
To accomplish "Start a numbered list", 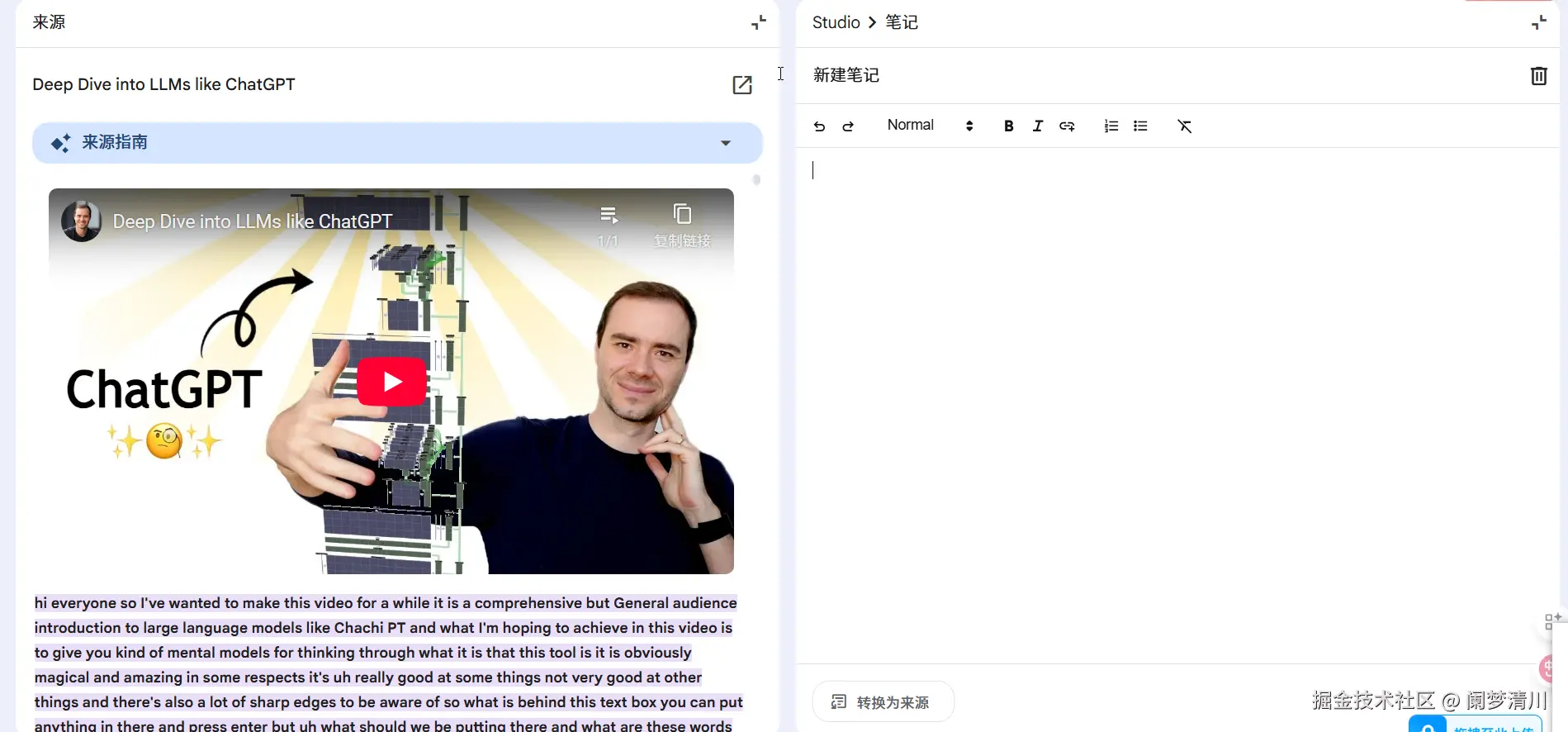I will click(1111, 126).
